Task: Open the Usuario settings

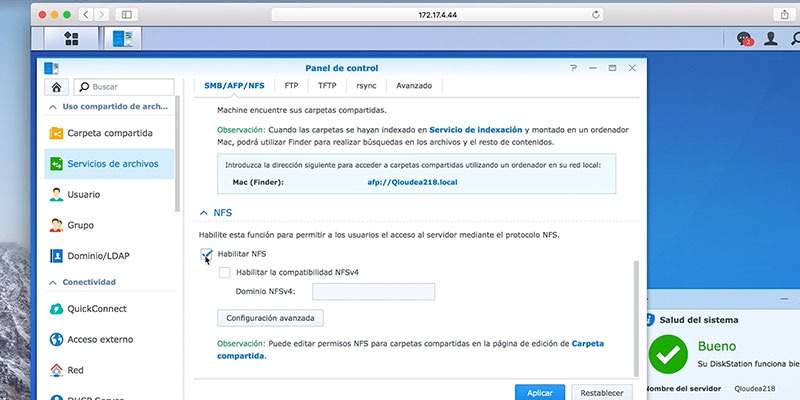Action: click(109, 194)
